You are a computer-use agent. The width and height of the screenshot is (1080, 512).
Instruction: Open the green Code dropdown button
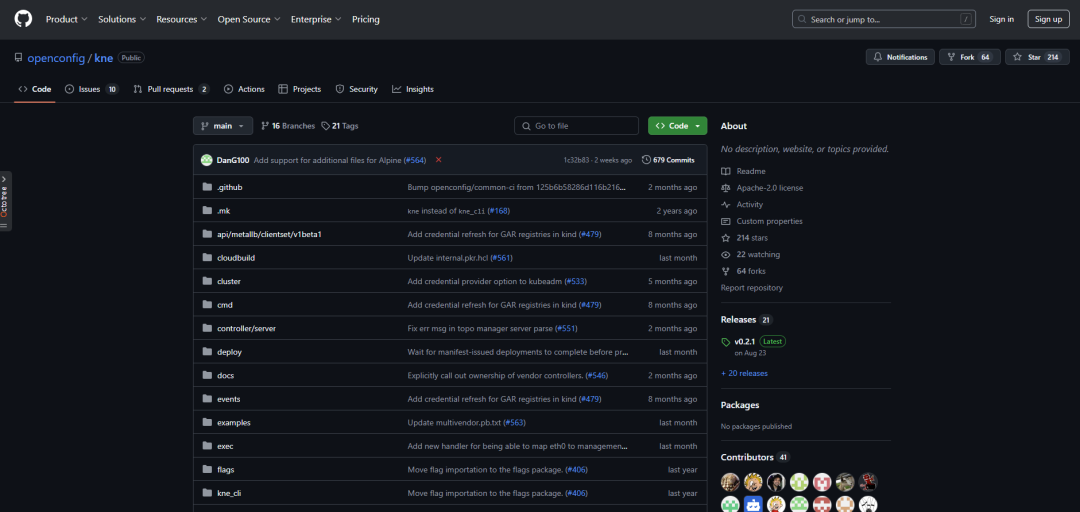point(677,126)
